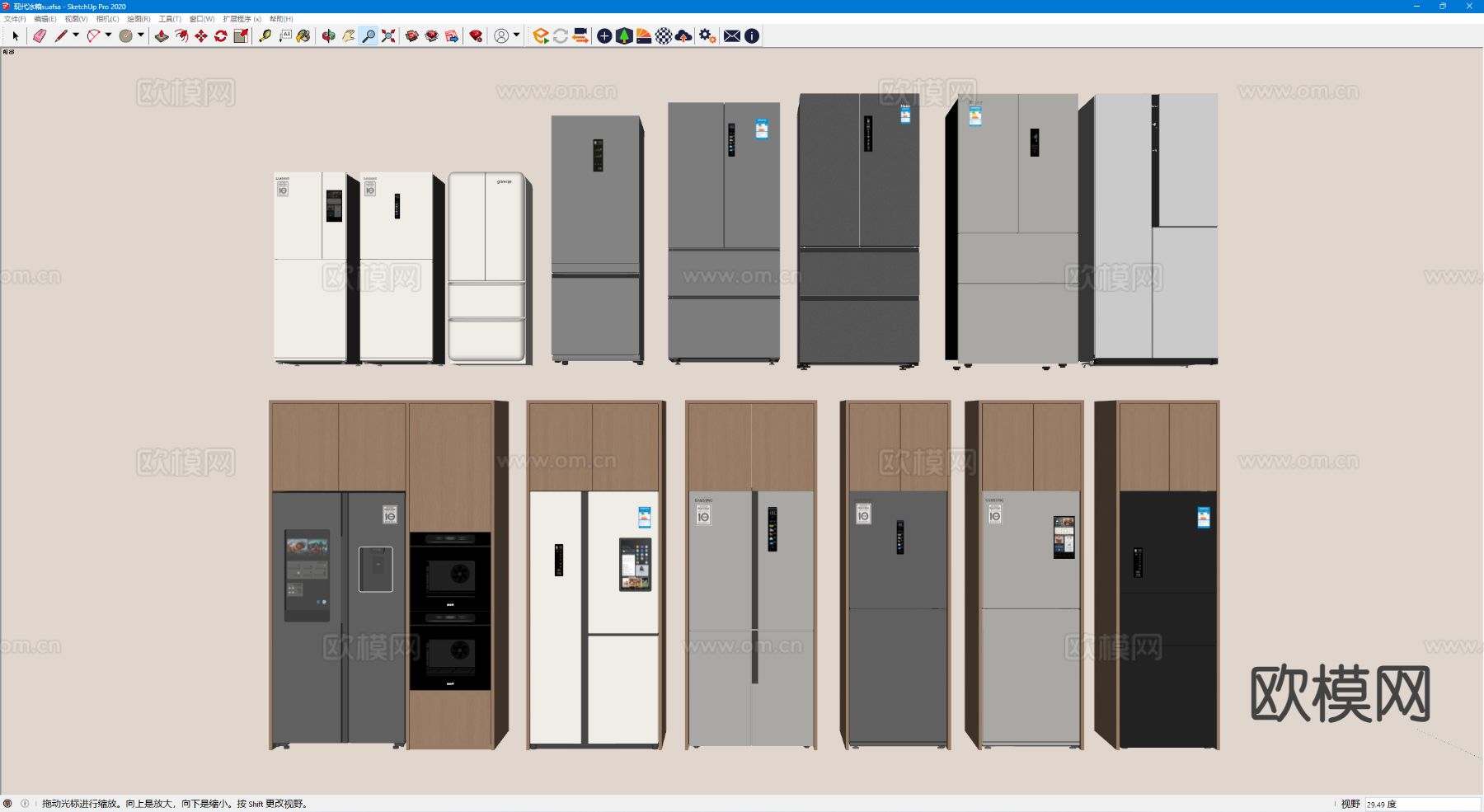The width and height of the screenshot is (1484, 812).
Task: Open the 3D Warehouse icon
Action: click(412, 35)
